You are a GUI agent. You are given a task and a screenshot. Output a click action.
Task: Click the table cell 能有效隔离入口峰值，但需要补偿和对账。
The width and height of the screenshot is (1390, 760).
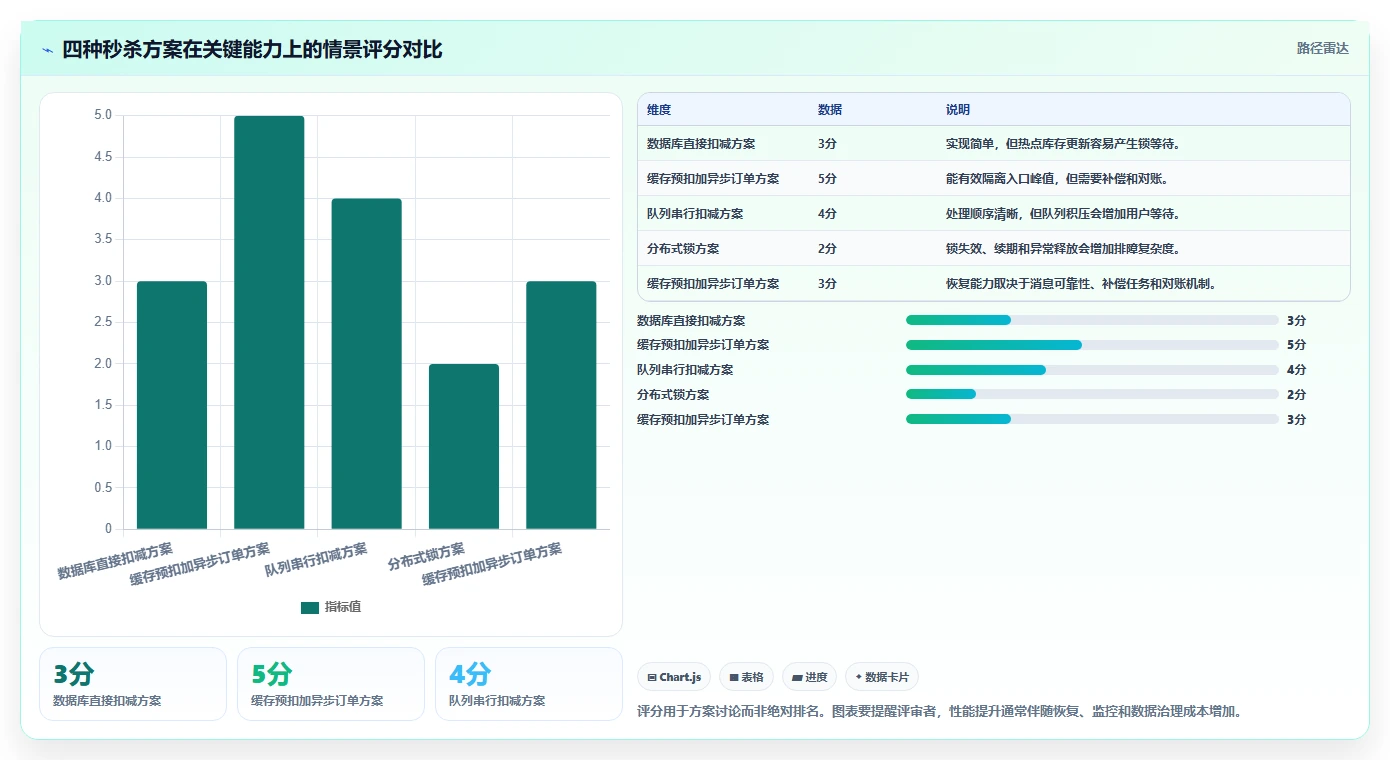[x=1059, y=179]
